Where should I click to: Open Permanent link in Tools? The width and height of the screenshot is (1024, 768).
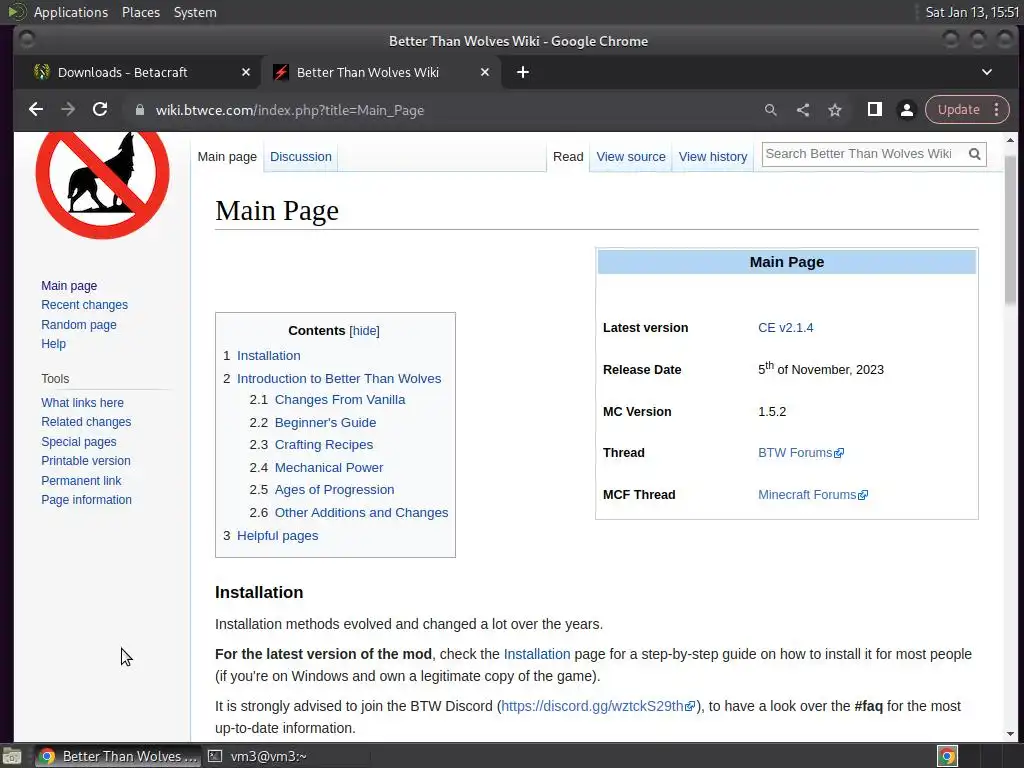pyautogui.click(x=81, y=481)
